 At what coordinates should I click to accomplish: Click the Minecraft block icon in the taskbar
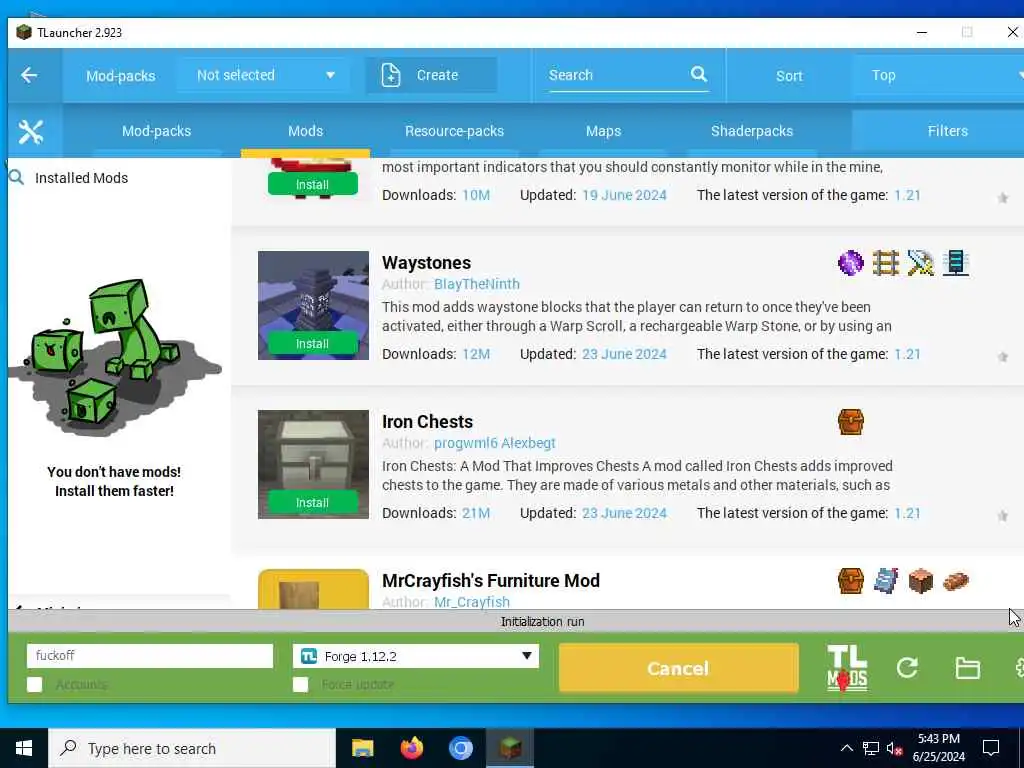[510, 748]
